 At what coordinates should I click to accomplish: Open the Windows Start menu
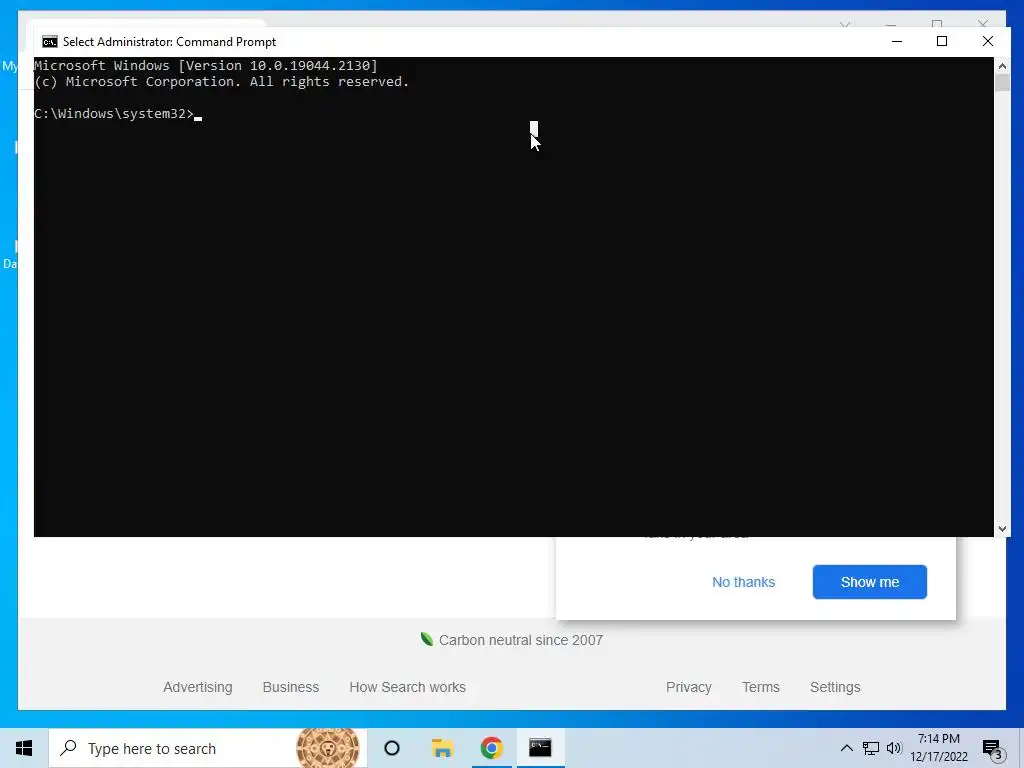(x=24, y=748)
